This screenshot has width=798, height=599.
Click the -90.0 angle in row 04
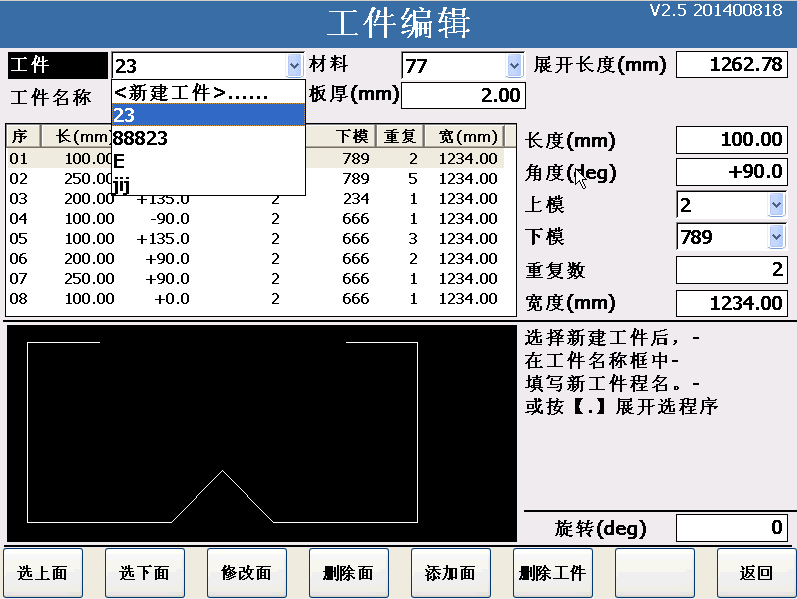[x=170, y=219]
